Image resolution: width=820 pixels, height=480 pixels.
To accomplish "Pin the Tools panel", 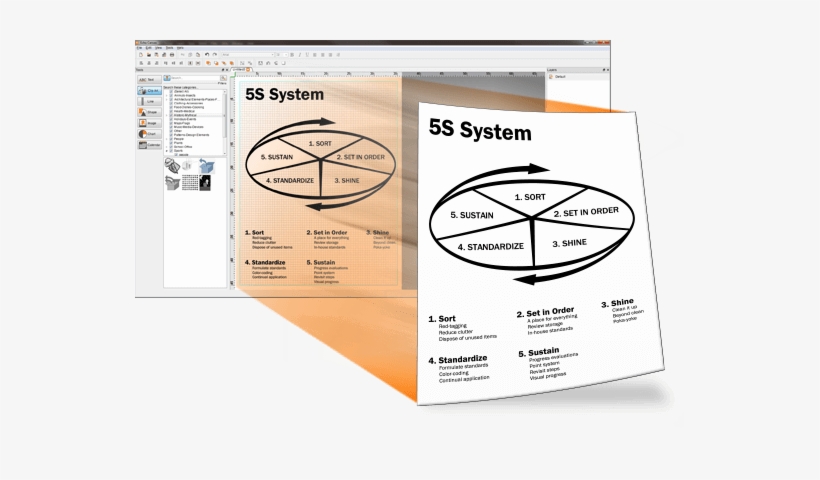I will 223,70.
